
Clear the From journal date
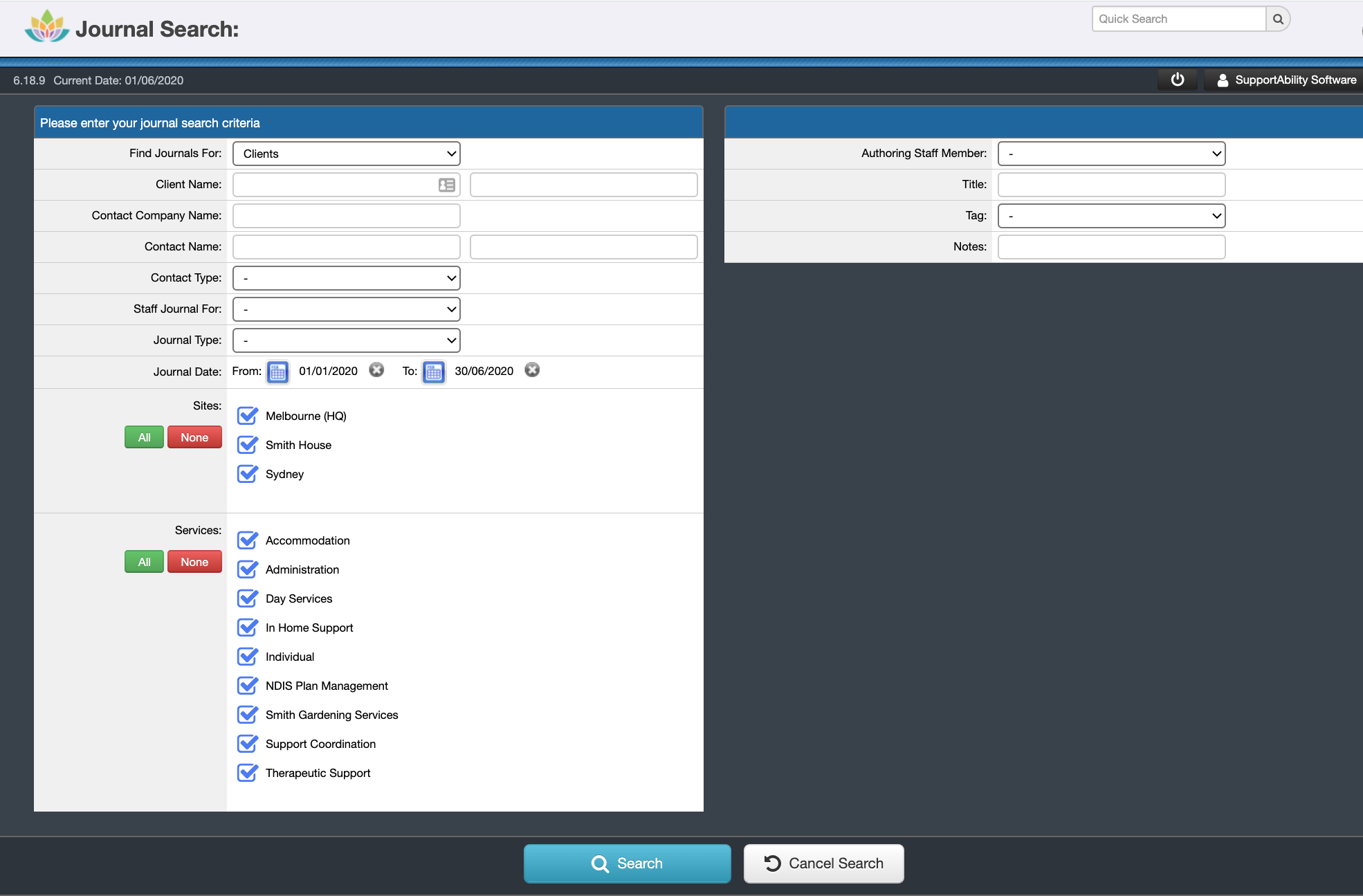376,370
